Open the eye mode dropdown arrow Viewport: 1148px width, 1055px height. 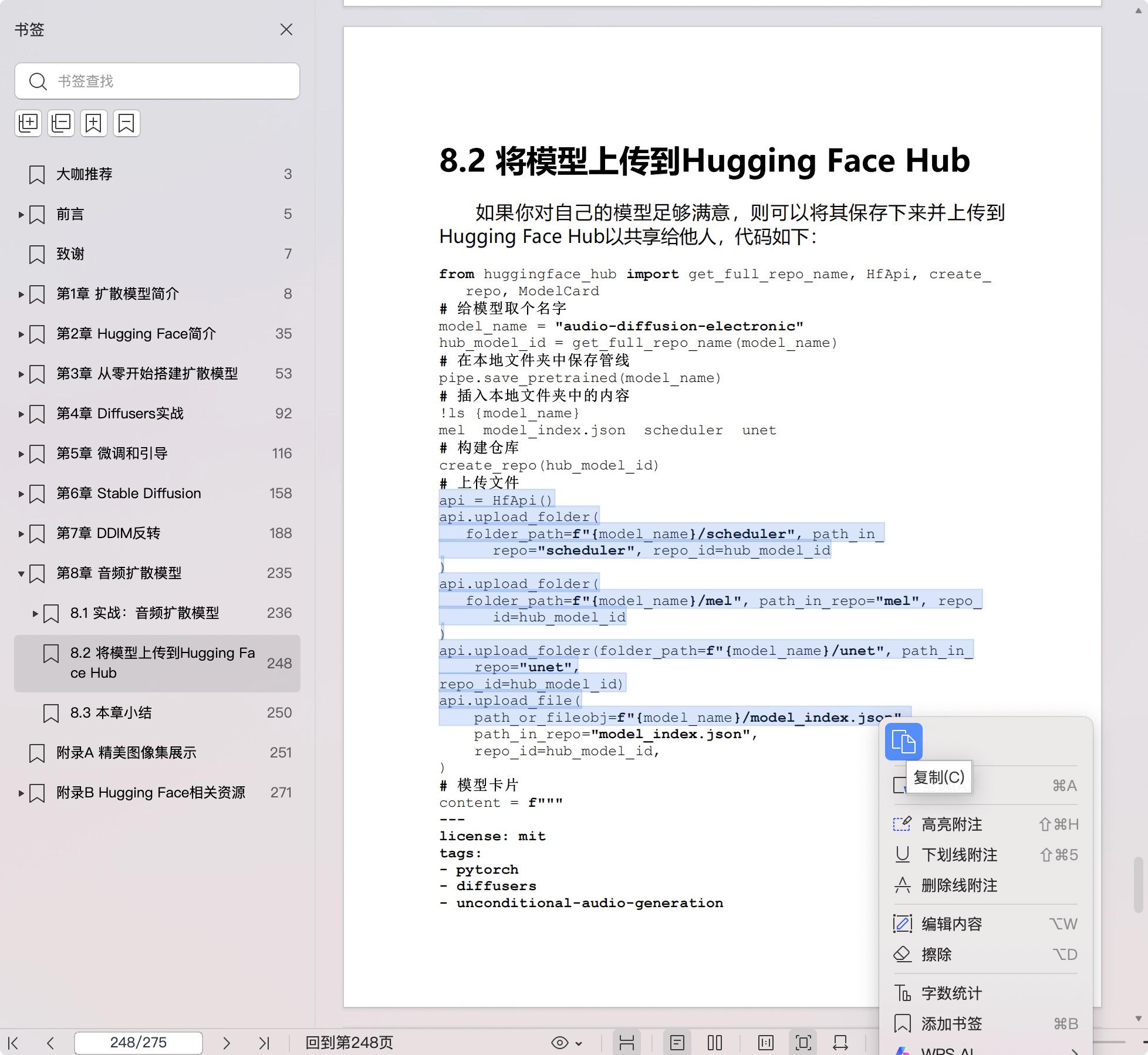(x=579, y=1043)
